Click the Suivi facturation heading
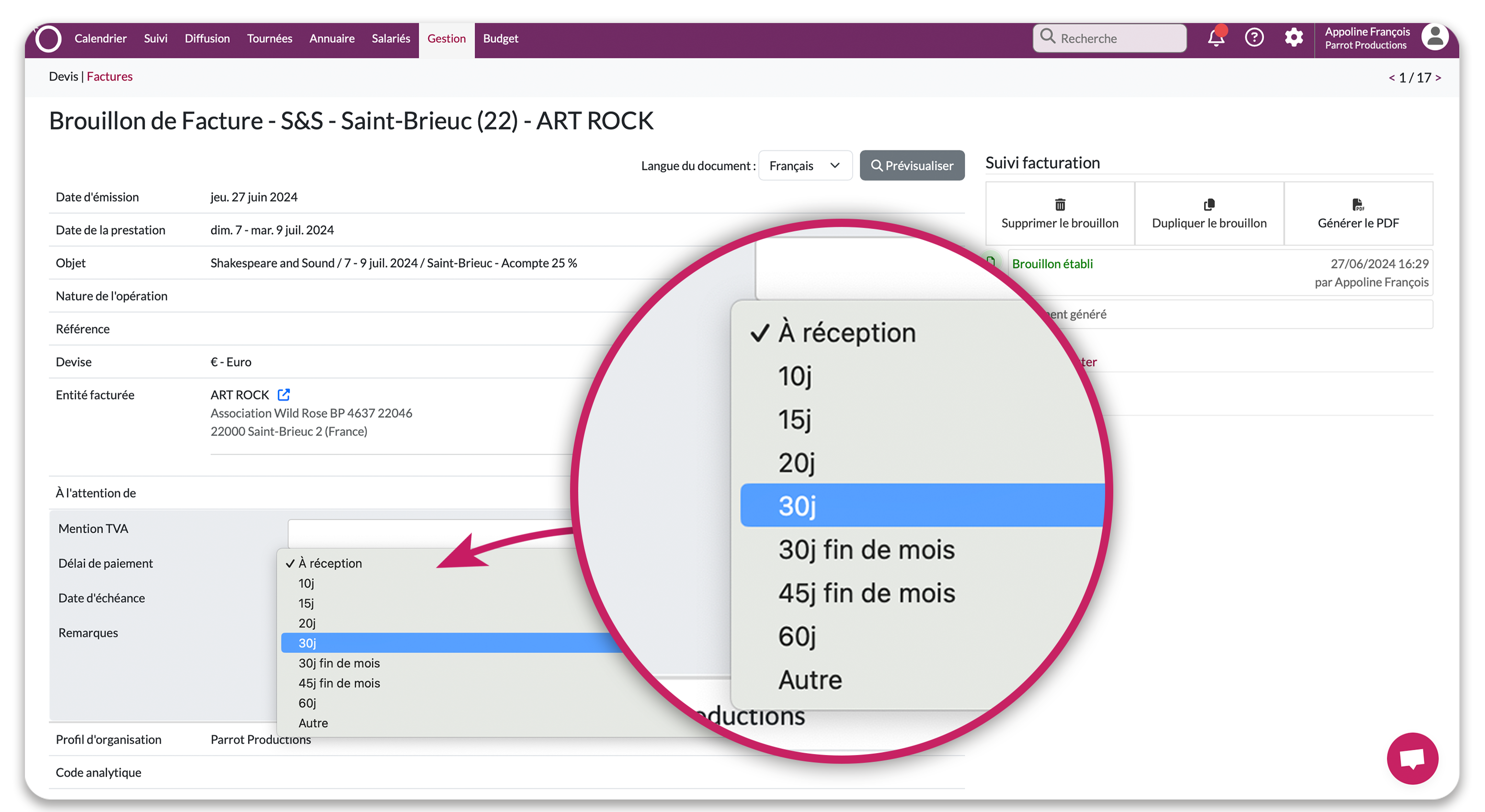Viewport: 1485px width, 812px height. (1042, 163)
